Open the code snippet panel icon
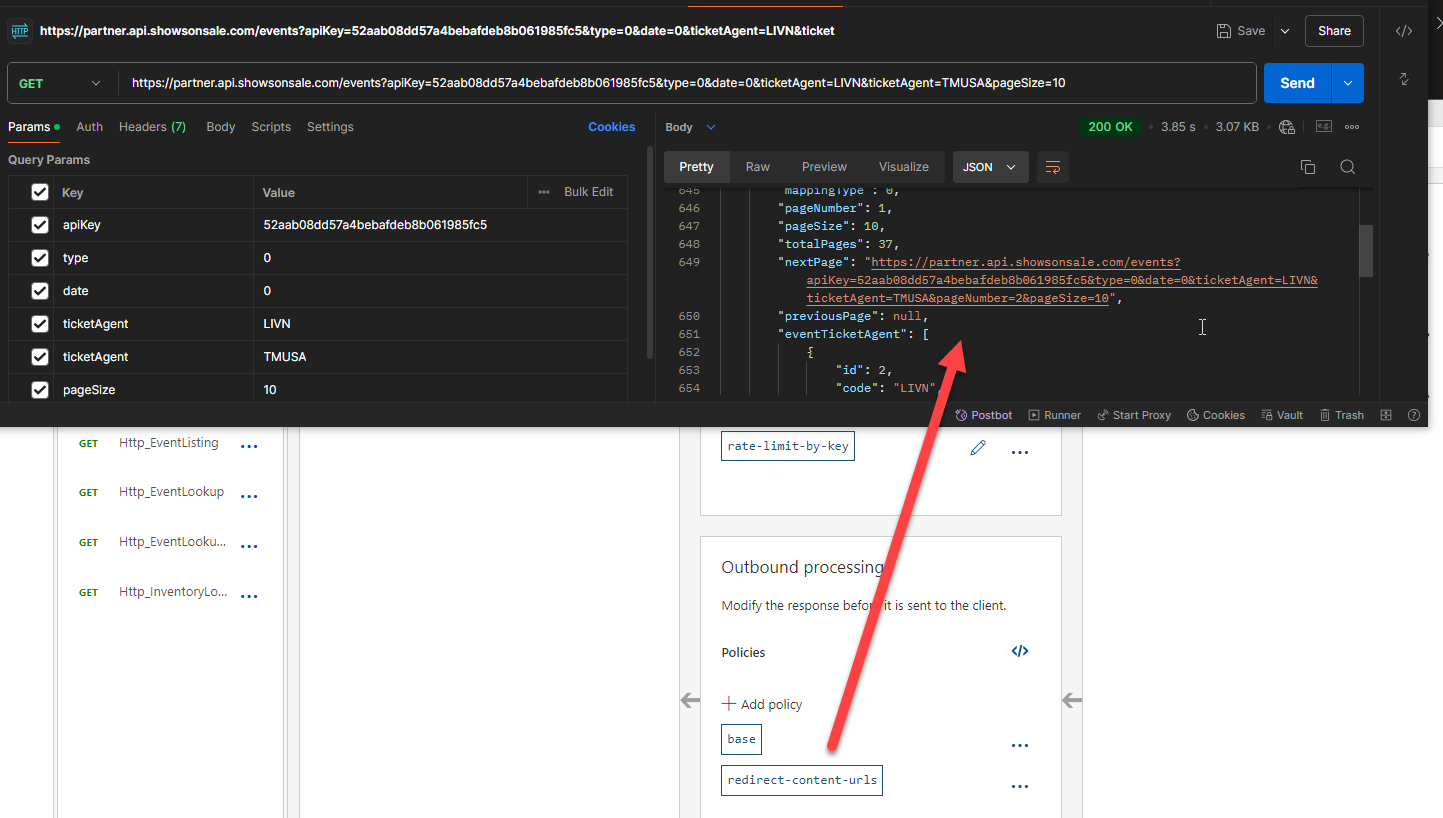The height and width of the screenshot is (818, 1443). coord(1404,31)
